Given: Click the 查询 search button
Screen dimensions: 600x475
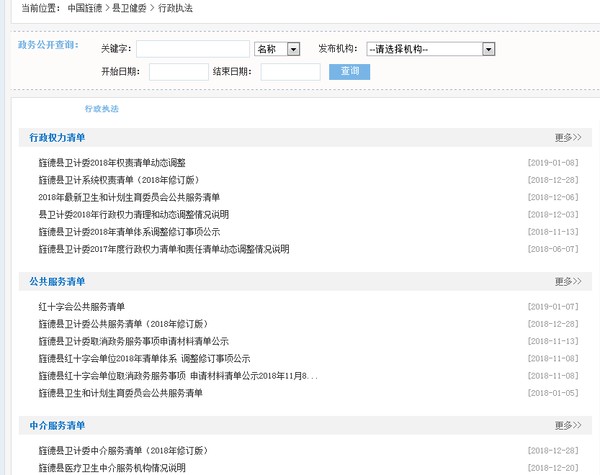Looking at the screenshot, I should (349, 72).
